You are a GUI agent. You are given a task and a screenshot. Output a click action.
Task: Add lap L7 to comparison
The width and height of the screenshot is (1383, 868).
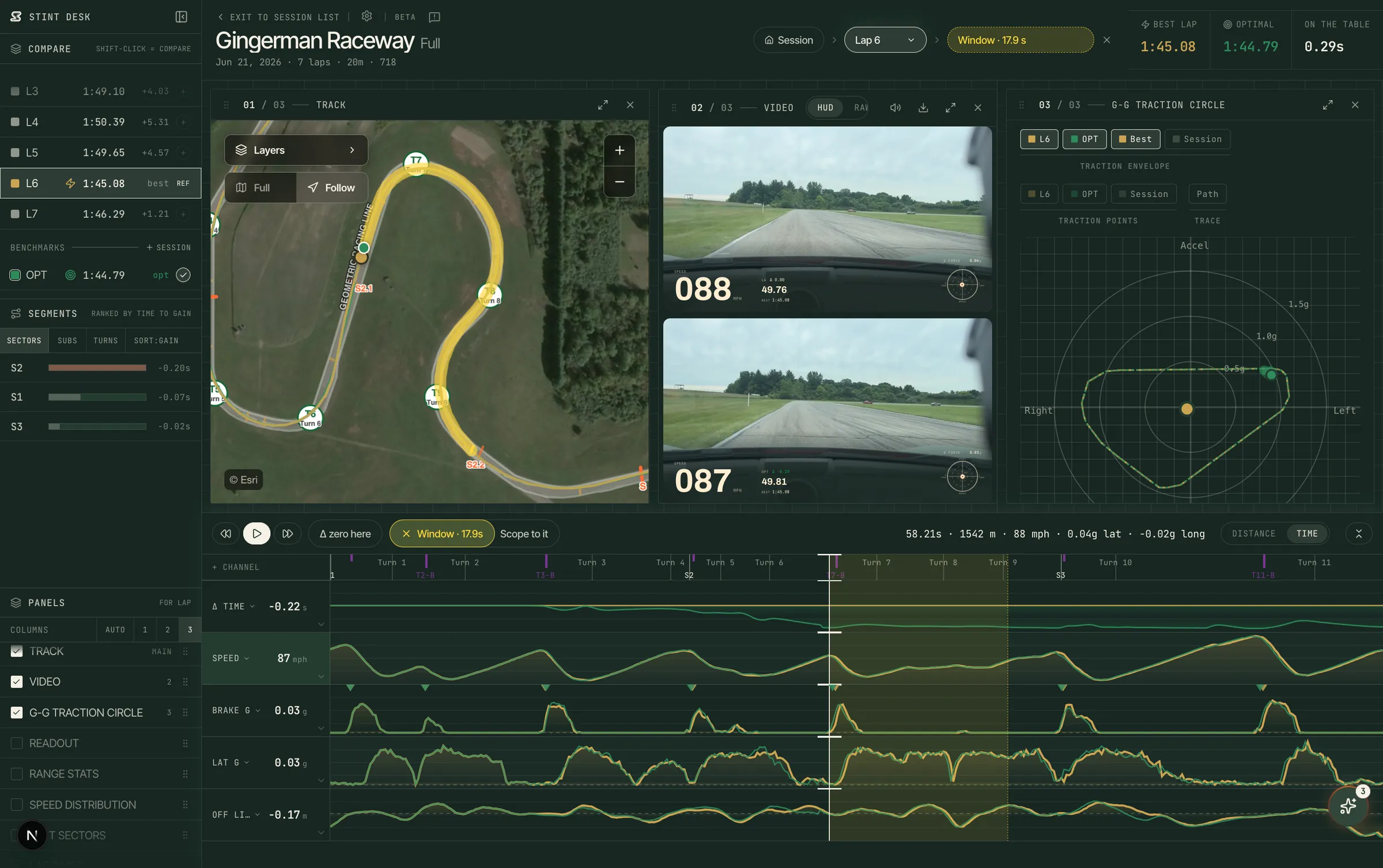tap(183, 214)
